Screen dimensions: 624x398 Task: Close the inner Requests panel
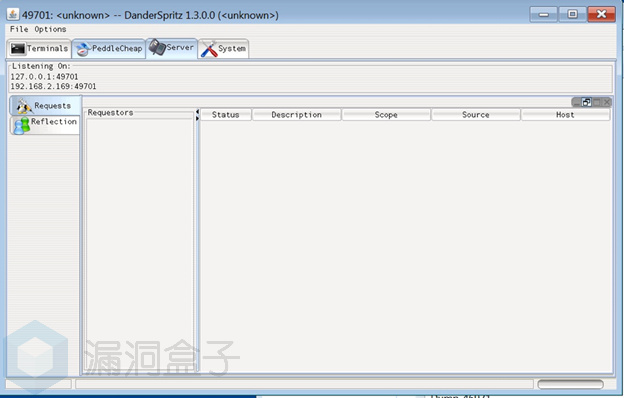(606, 102)
